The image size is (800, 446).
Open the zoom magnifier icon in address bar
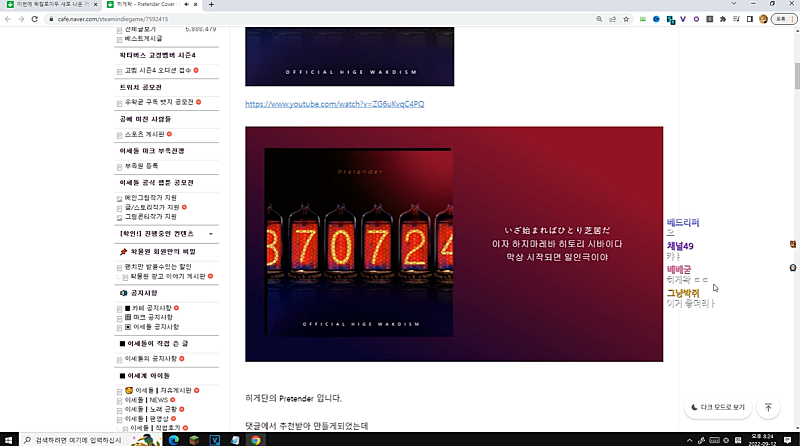599,19
